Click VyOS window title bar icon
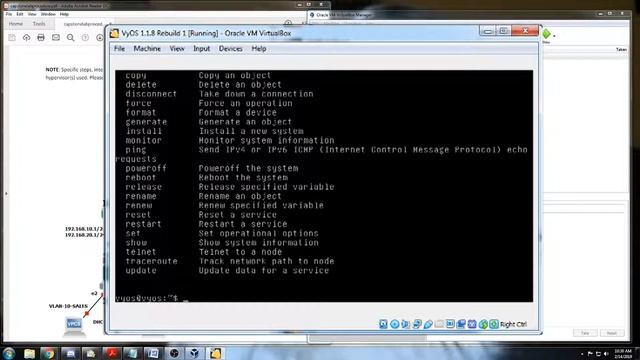Screen dimensions: 640x360 [x=114, y=33]
